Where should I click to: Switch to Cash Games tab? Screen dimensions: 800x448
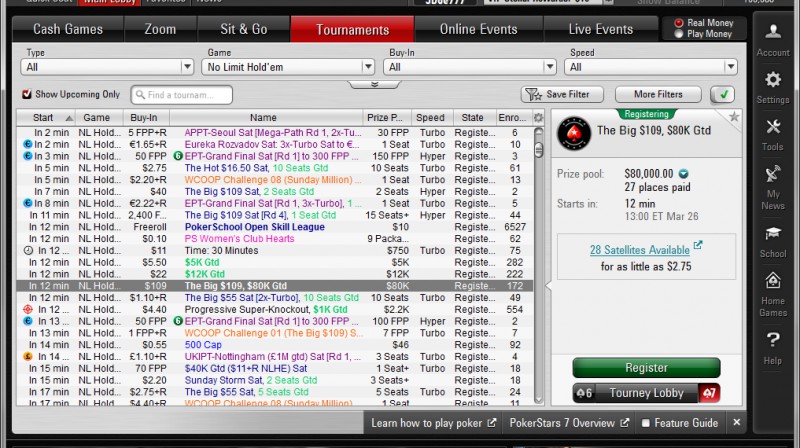[68, 30]
